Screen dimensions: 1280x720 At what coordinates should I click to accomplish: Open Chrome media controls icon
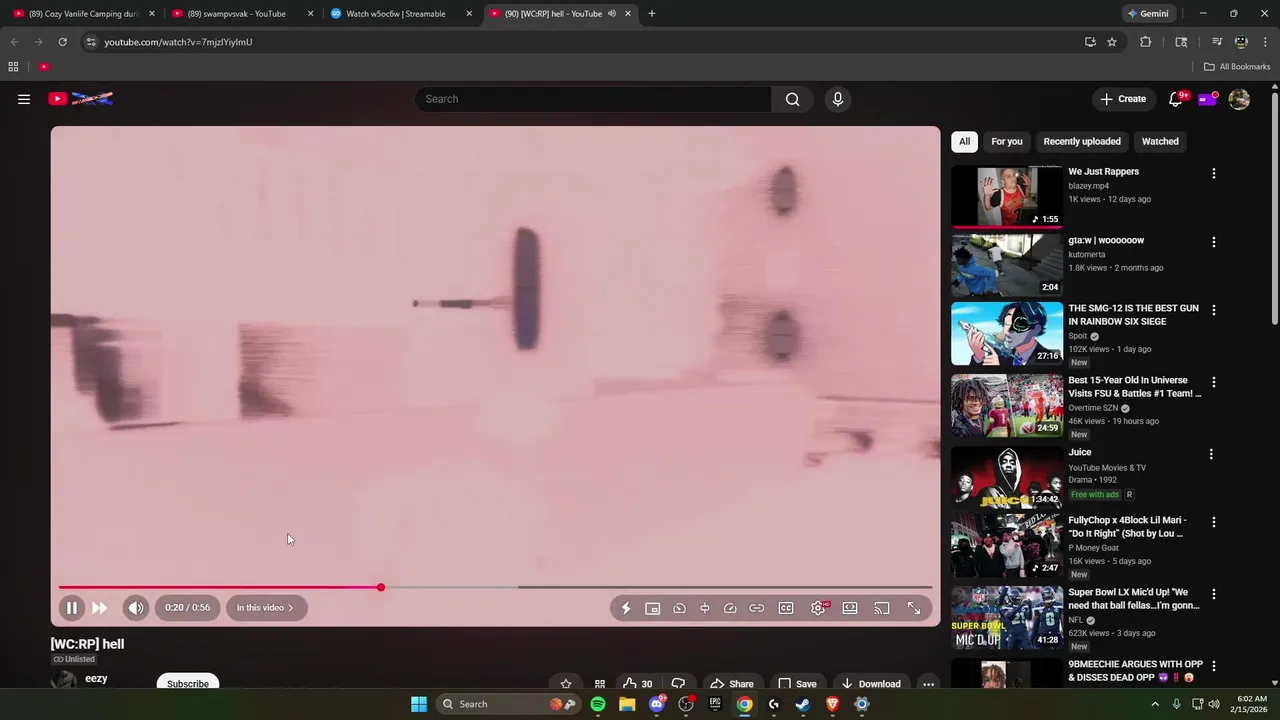[x=1217, y=42]
